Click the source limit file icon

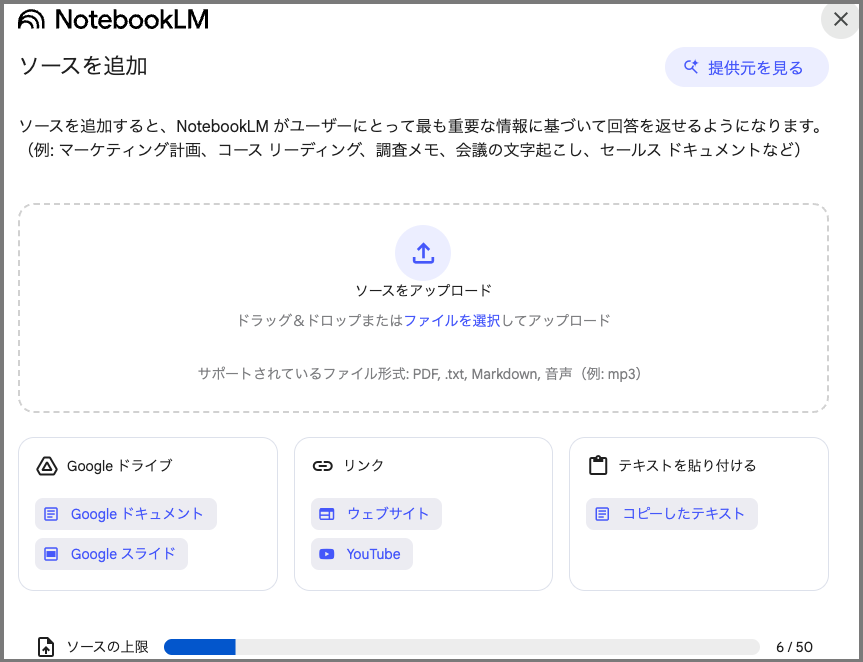click(46, 647)
